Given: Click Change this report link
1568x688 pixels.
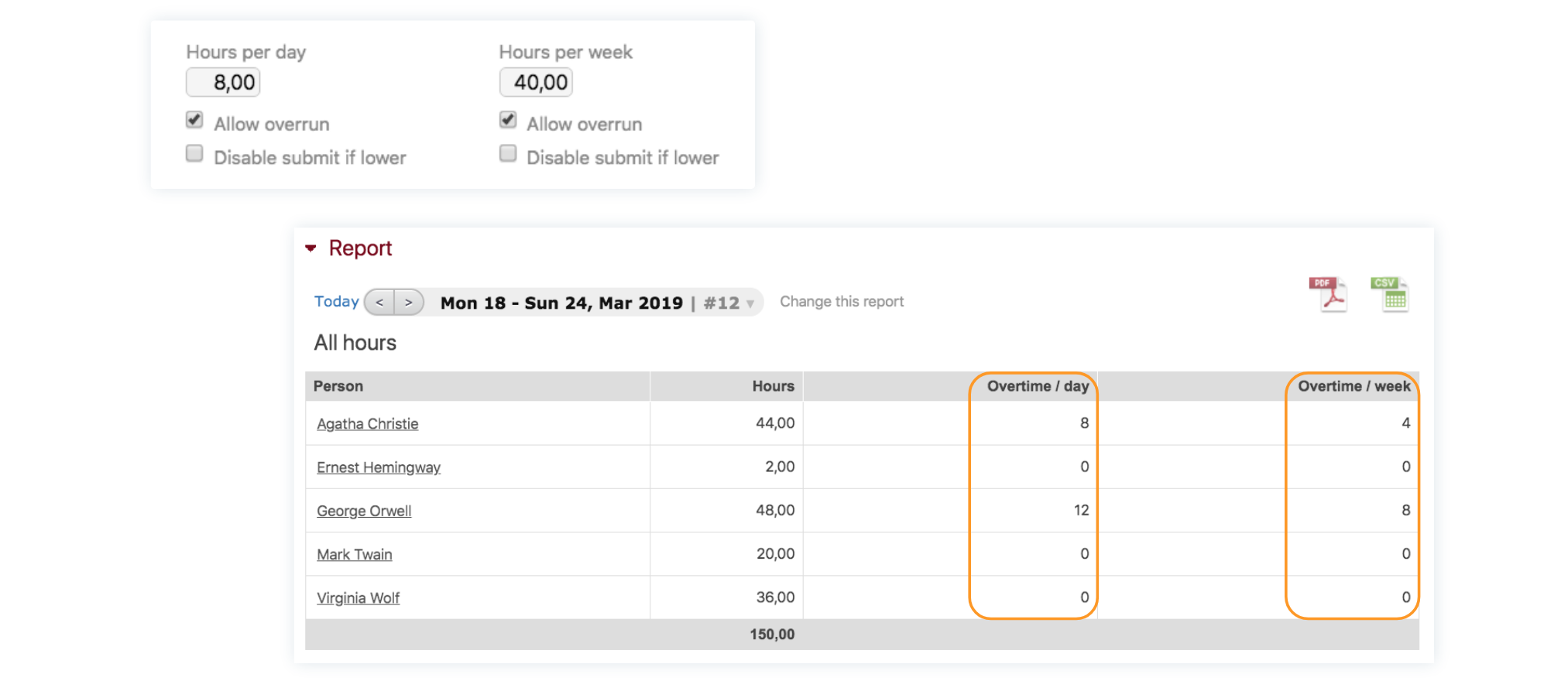Looking at the screenshot, I should pos(841,302).
